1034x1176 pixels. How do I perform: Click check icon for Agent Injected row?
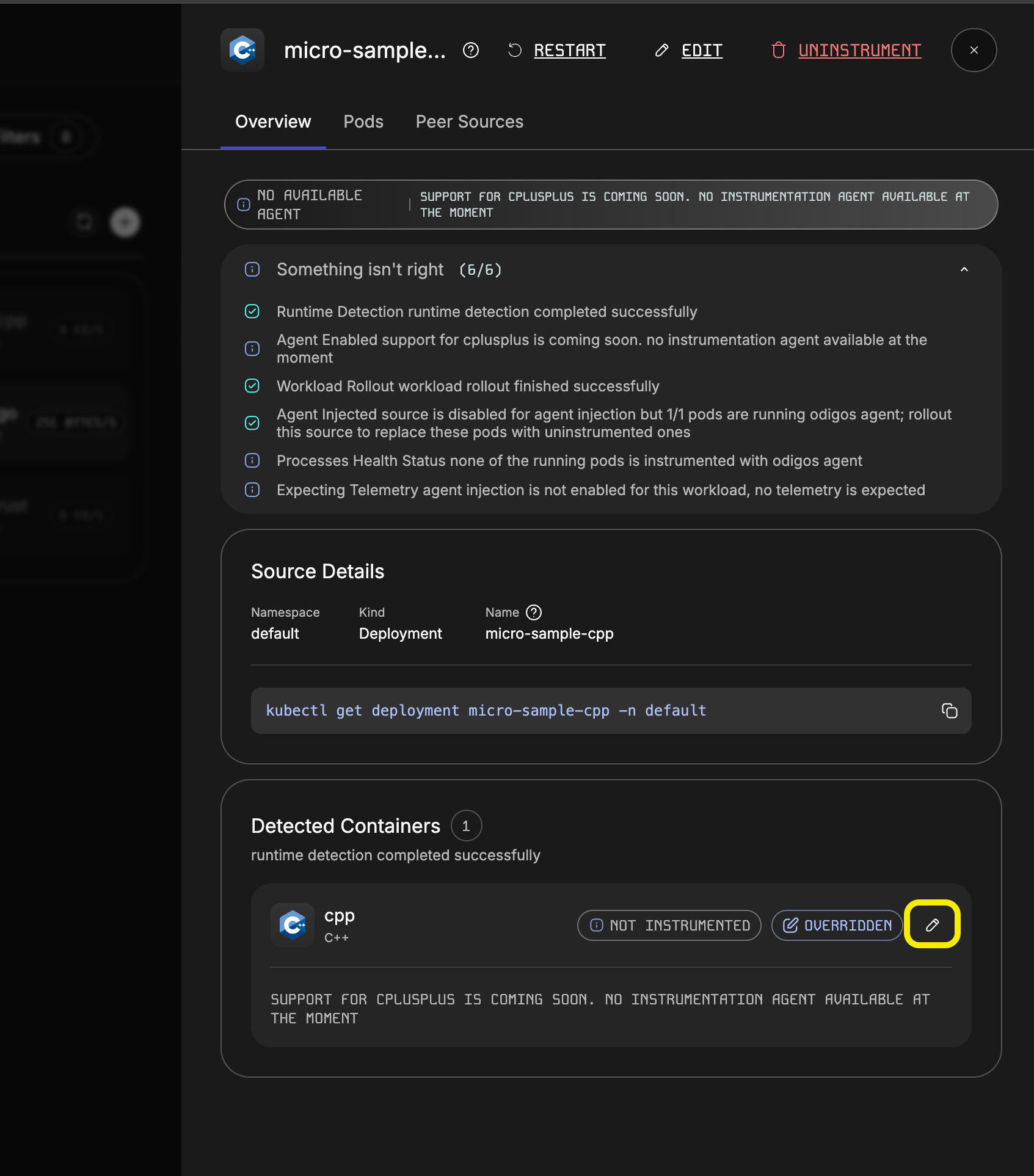coord(252,423)
